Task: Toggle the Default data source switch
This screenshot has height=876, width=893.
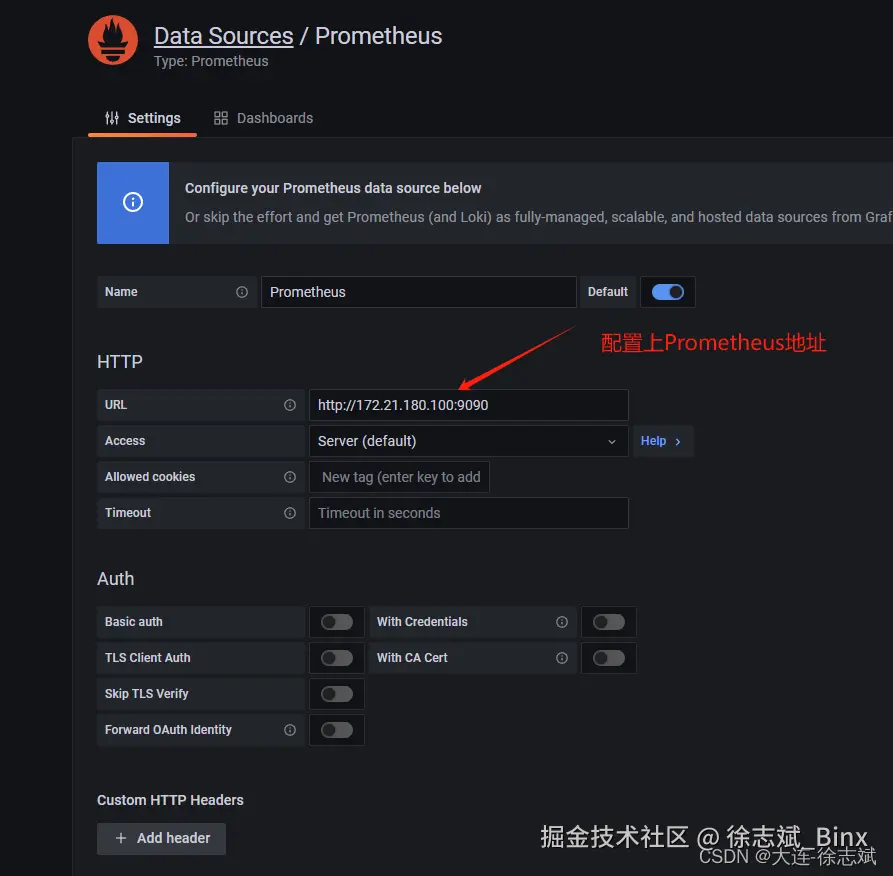Action: [x=667, y=292]
